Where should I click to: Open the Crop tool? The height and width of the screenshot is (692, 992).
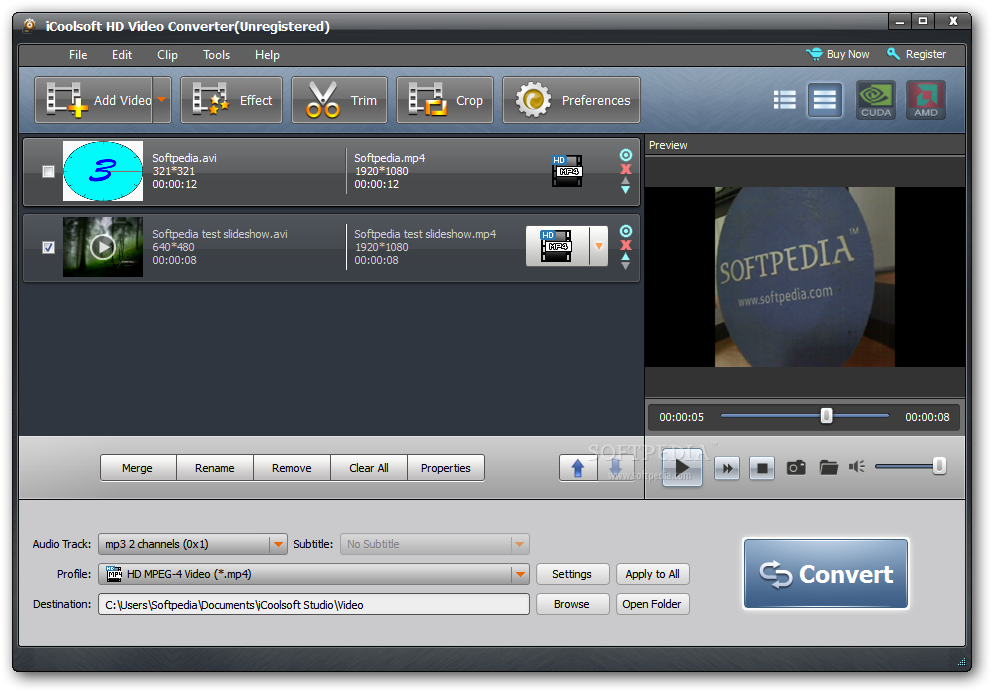(445, 100)
